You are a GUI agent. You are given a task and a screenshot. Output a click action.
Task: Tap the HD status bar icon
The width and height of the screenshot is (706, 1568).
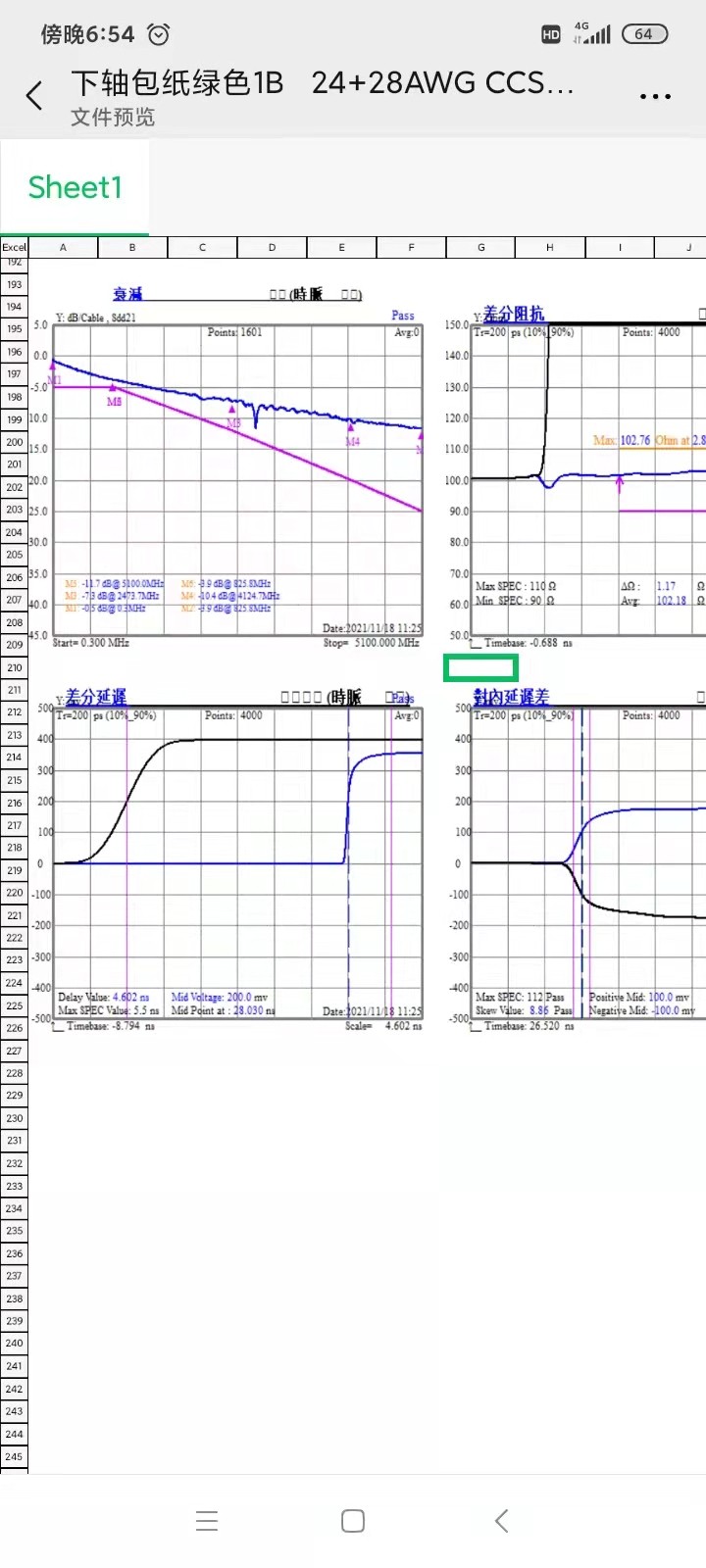(x=551, y=35)
